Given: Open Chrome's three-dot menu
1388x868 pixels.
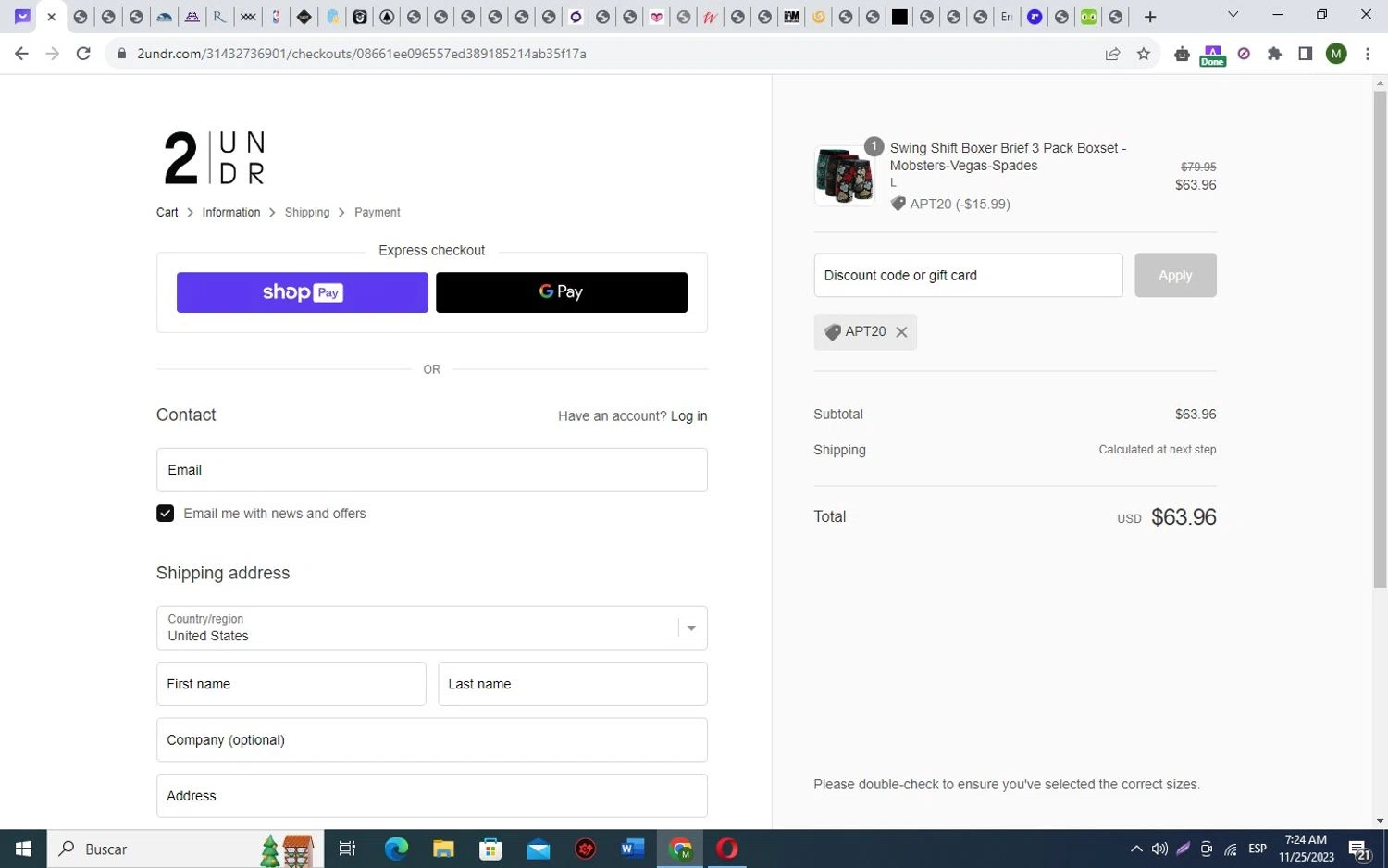Looking at the screenshot, I should click(x=1367, y=54).
